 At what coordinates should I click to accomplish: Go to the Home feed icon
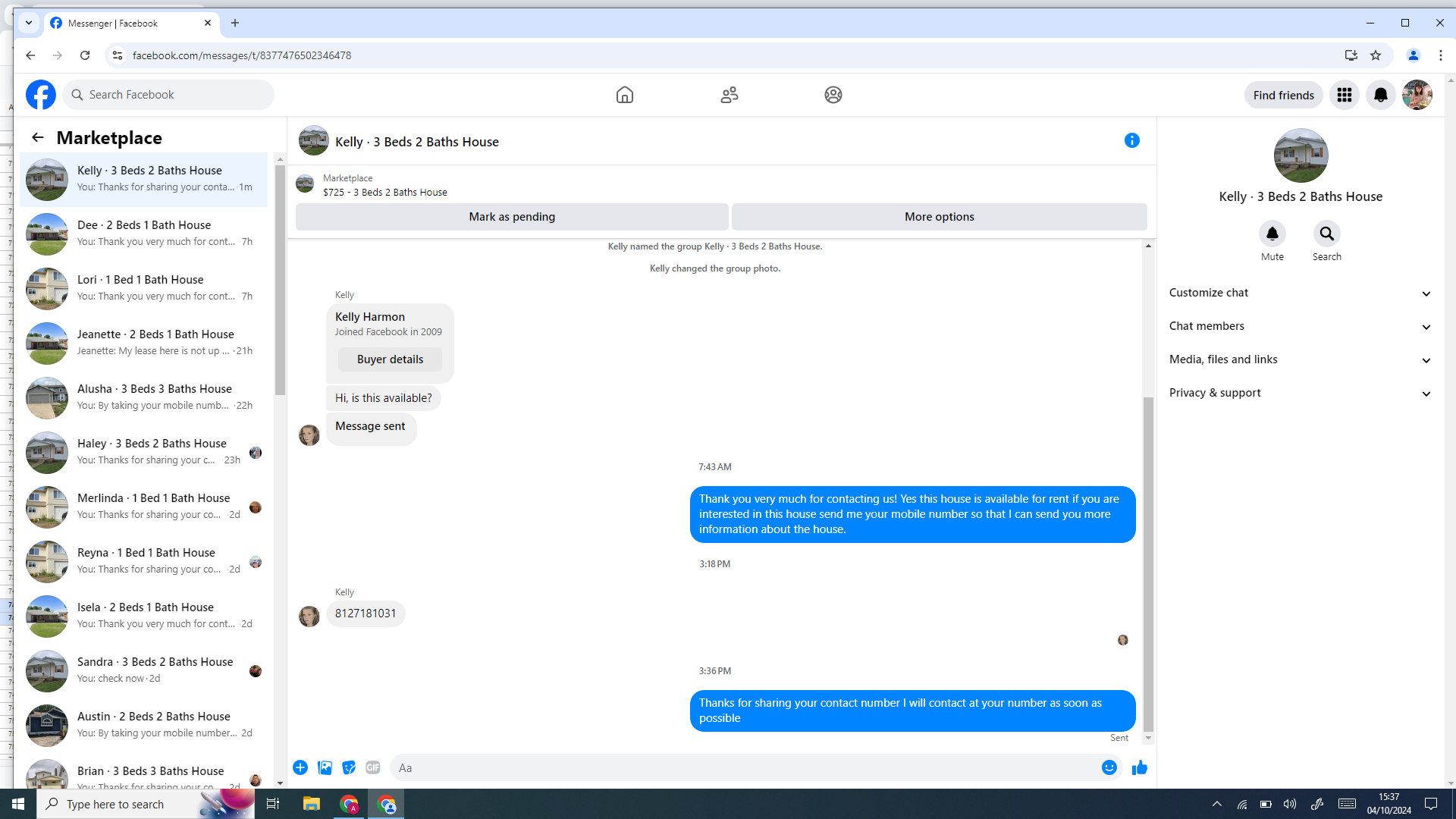624,95
